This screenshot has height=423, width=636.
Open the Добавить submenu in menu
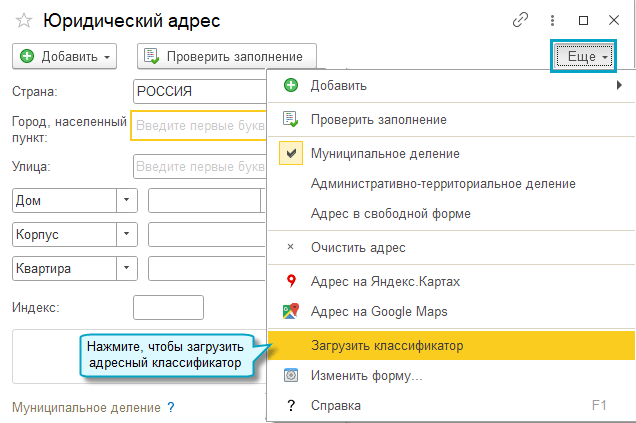450,86
